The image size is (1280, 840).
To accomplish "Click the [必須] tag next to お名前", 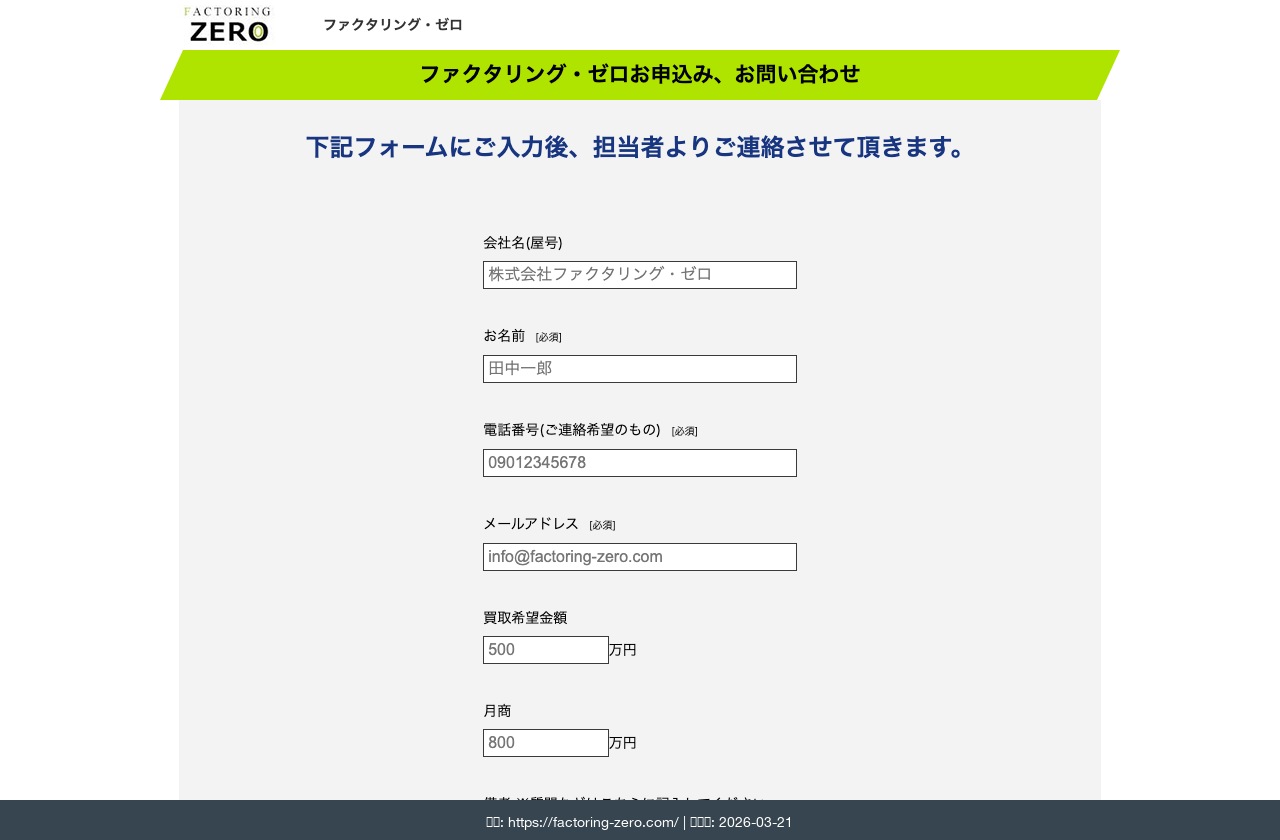I will coord(548,336).
